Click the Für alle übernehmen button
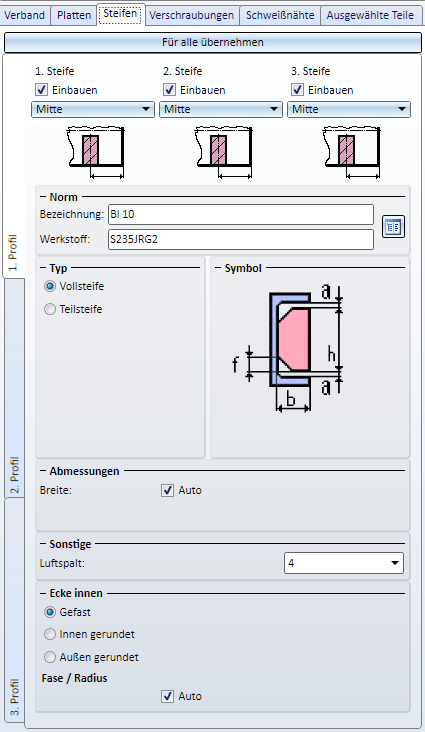425x732 pixels. pyautogui.click(x=212, y=42)
